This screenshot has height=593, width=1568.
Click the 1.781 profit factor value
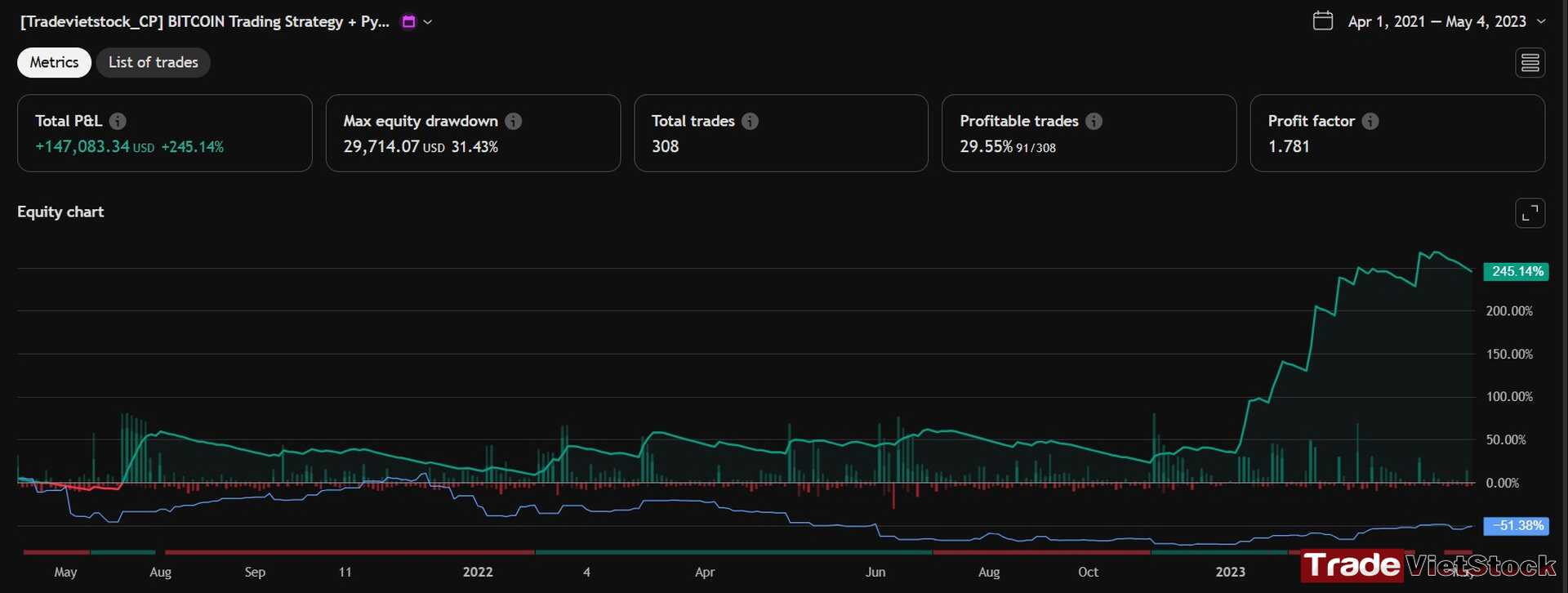[1289, 147]
